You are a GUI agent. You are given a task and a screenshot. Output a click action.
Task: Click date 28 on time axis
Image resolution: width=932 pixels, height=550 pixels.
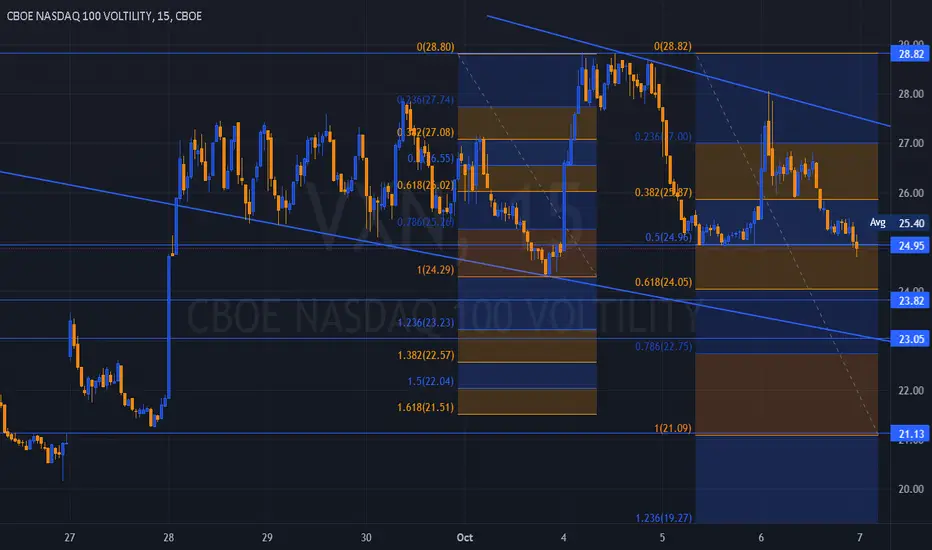pyautogui.click(x=169, y=538)
